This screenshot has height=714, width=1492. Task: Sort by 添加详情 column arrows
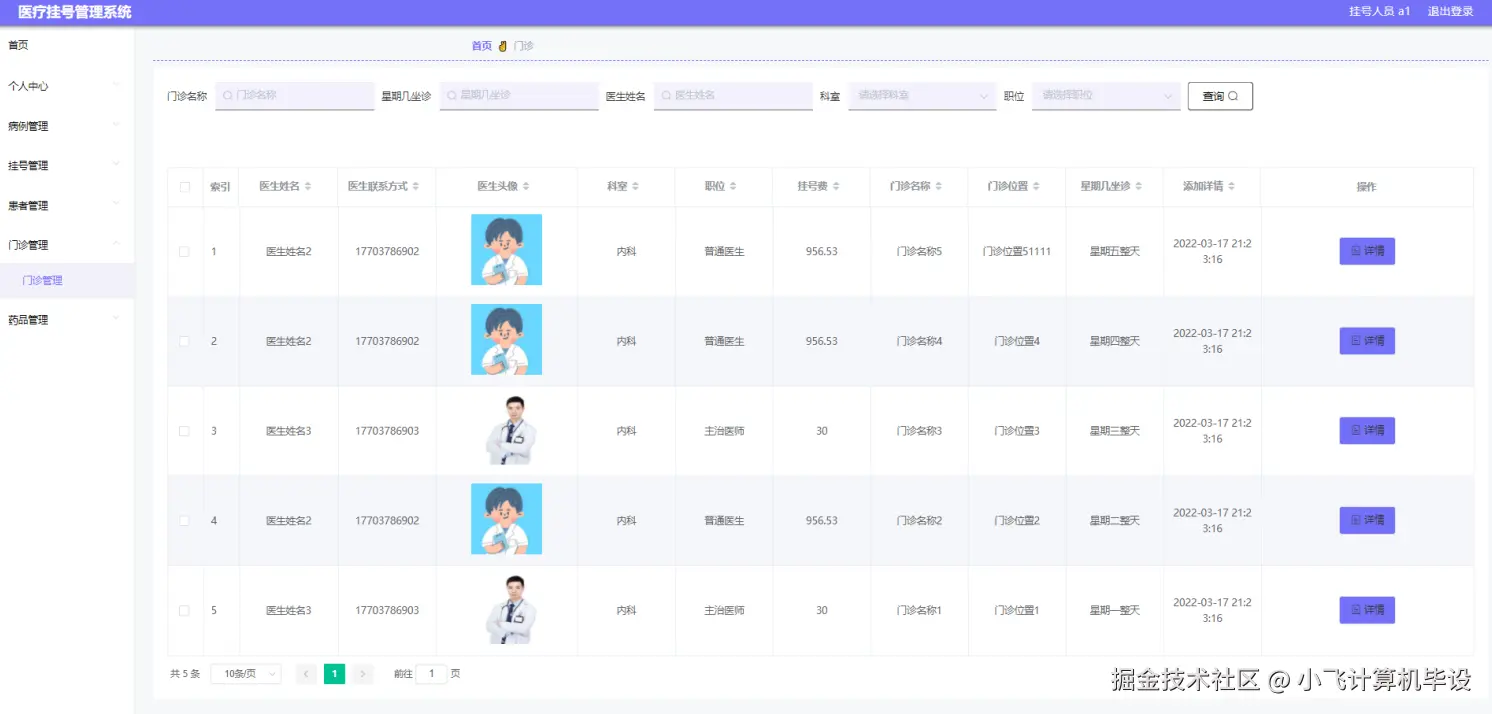point(1231,187)
